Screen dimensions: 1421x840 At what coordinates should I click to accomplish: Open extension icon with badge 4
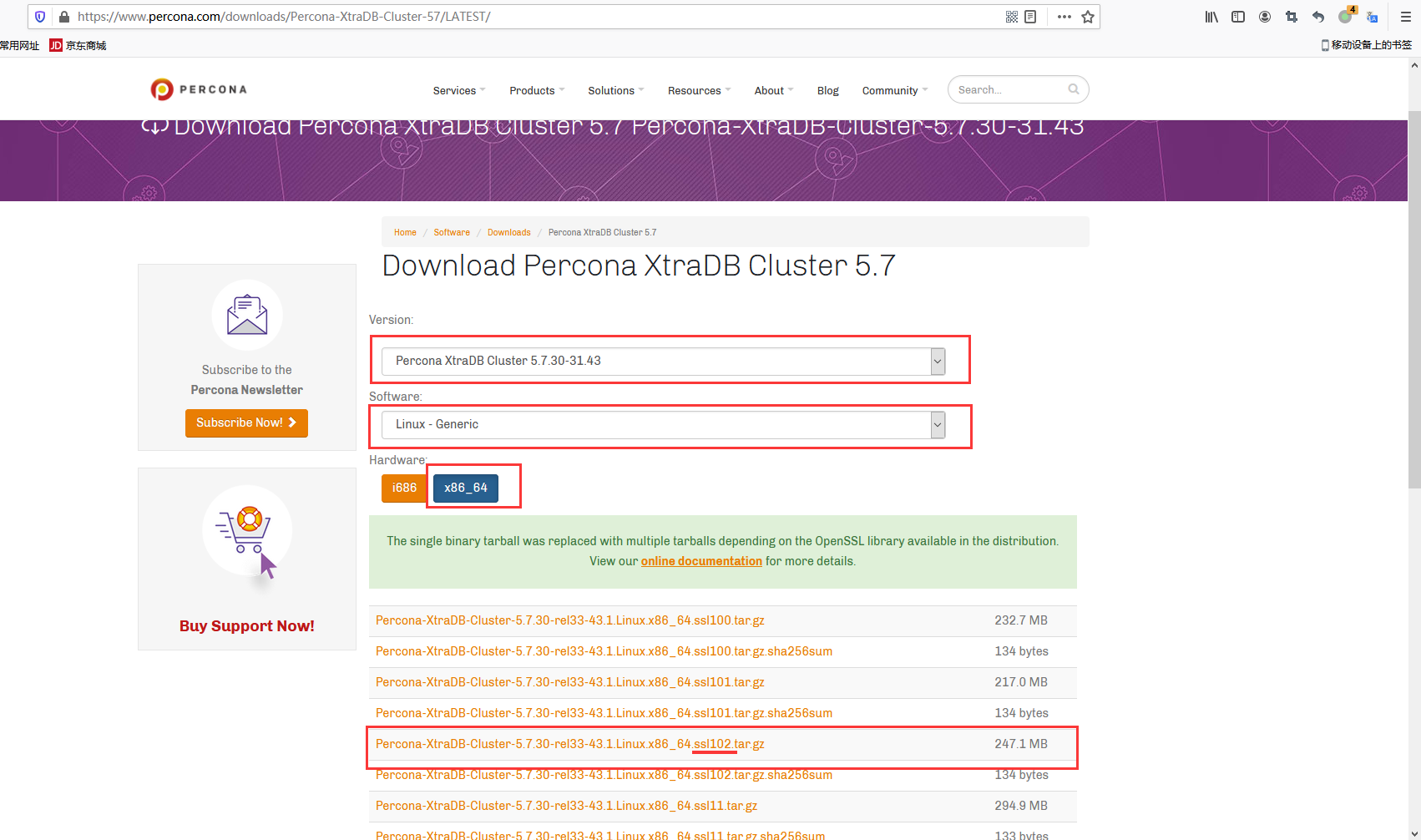point(1346,16)
